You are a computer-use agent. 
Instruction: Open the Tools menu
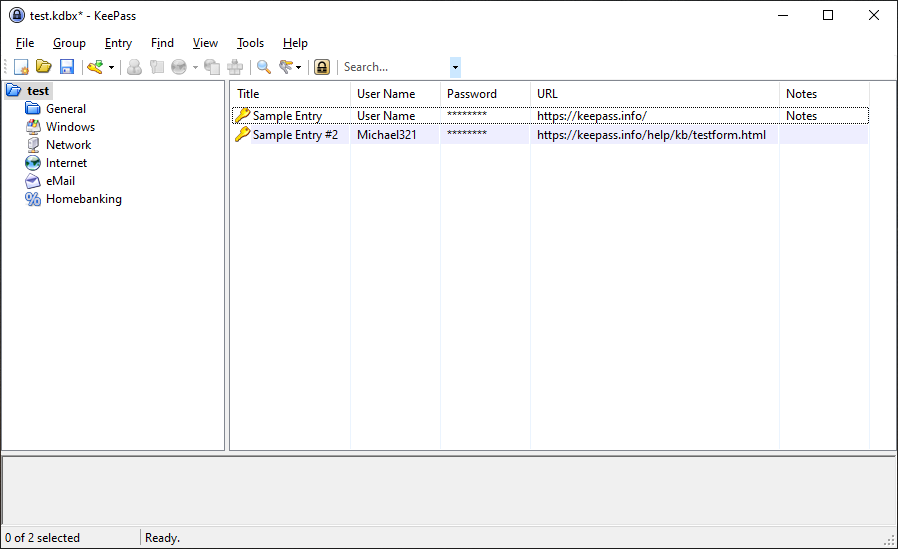click(x=250, y=43)
